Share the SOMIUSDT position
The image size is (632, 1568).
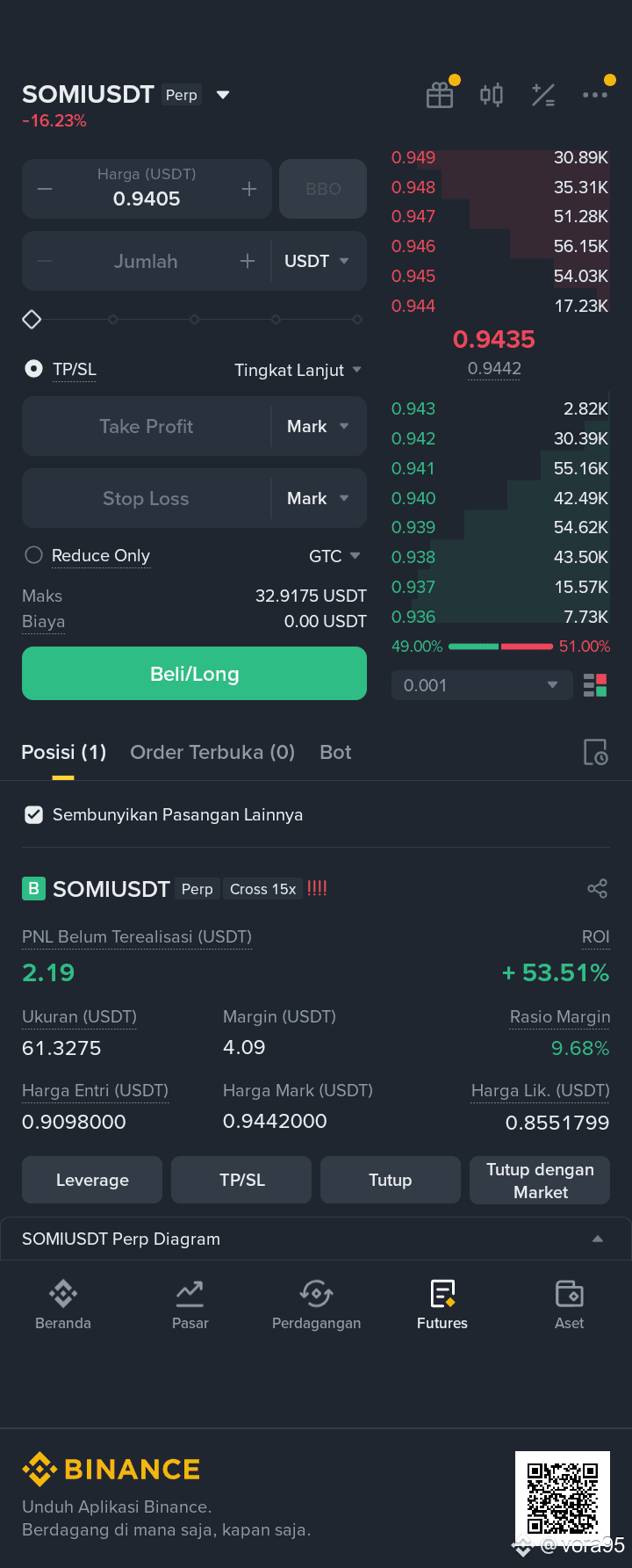pyautogui.click(x=597, y=889)
